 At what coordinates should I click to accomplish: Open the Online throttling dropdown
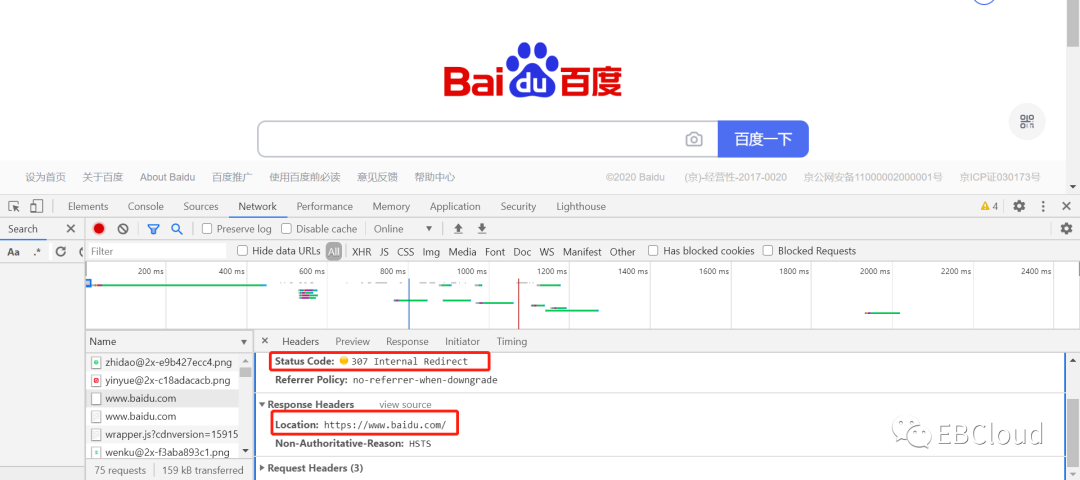click(x=403, y=229)
